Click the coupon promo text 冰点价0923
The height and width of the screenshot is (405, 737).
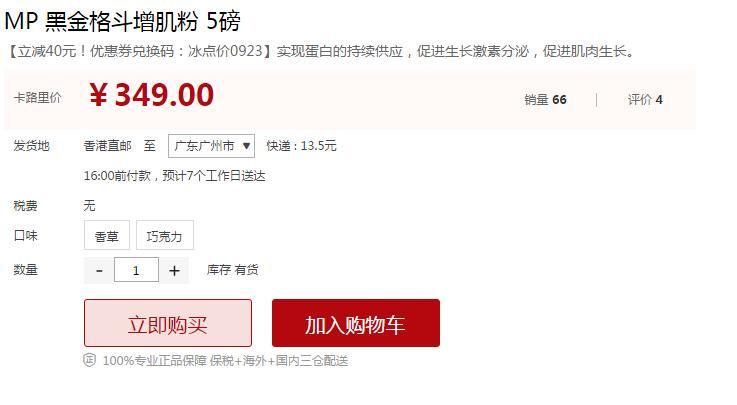[x=225, y=51]
